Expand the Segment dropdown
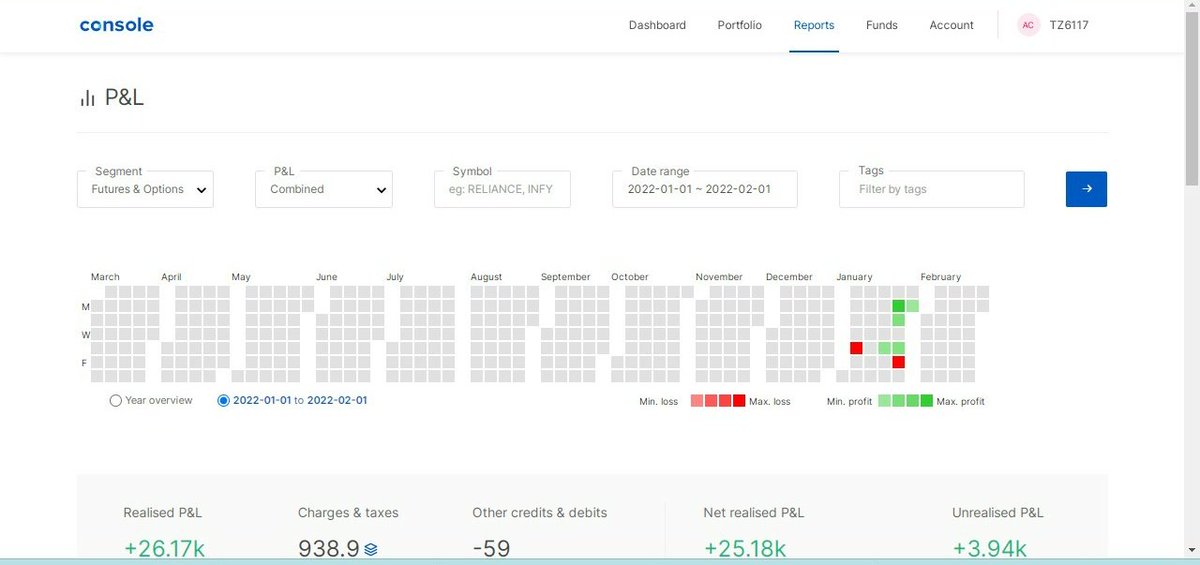The height and width of the screenshot is (565, 1200). [x=145, y=189]
